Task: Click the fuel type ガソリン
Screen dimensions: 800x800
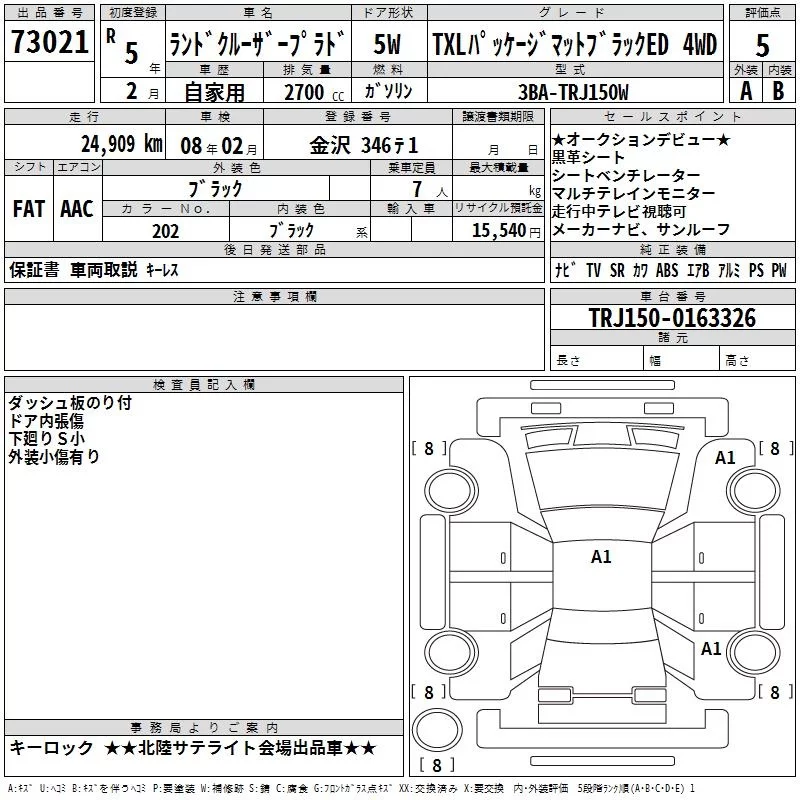Action: pos(388,91)
